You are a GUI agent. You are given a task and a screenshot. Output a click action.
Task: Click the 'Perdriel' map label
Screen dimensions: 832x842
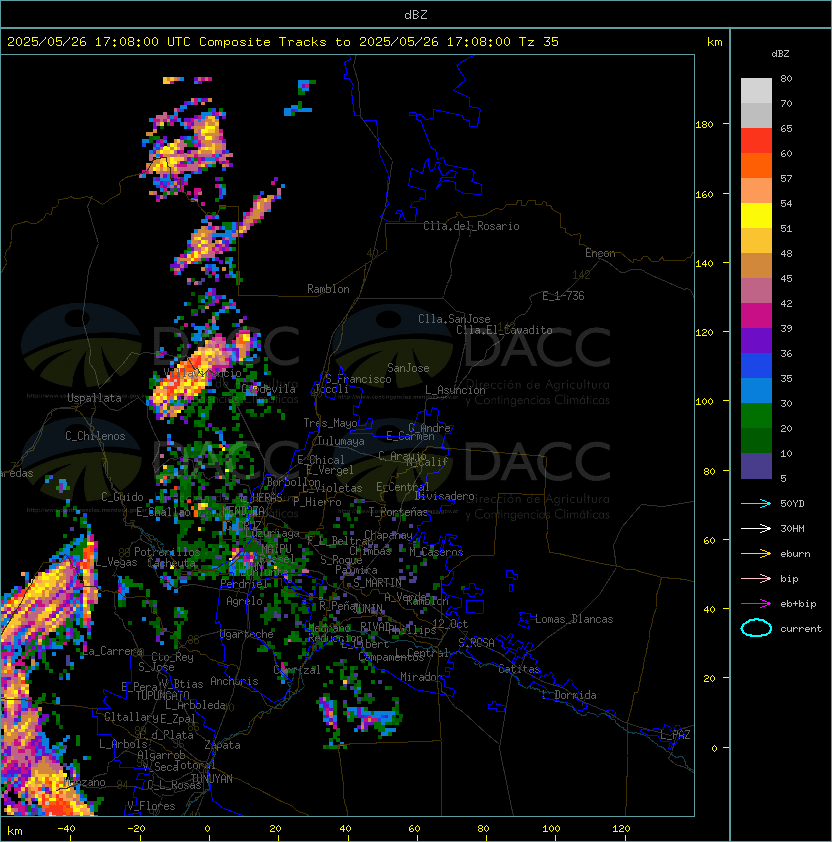pos(244,584)
